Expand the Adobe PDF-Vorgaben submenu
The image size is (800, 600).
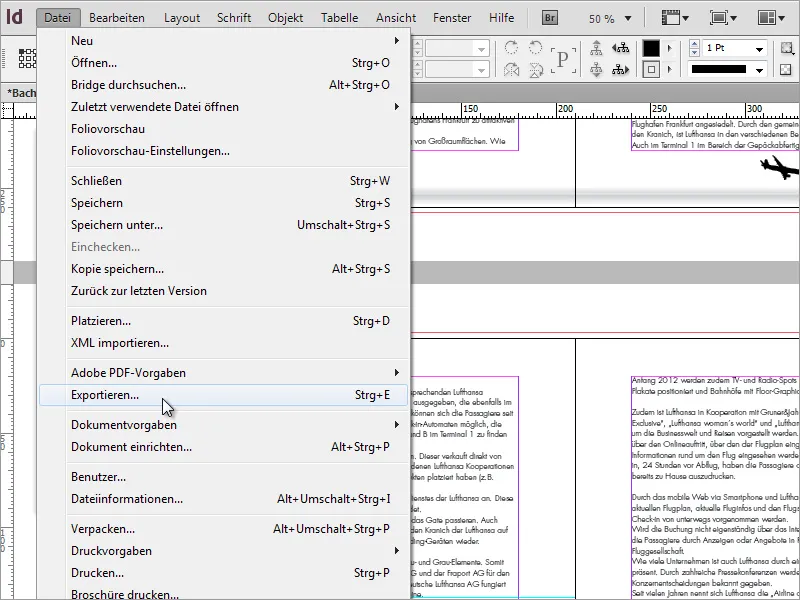coord(130,372)
